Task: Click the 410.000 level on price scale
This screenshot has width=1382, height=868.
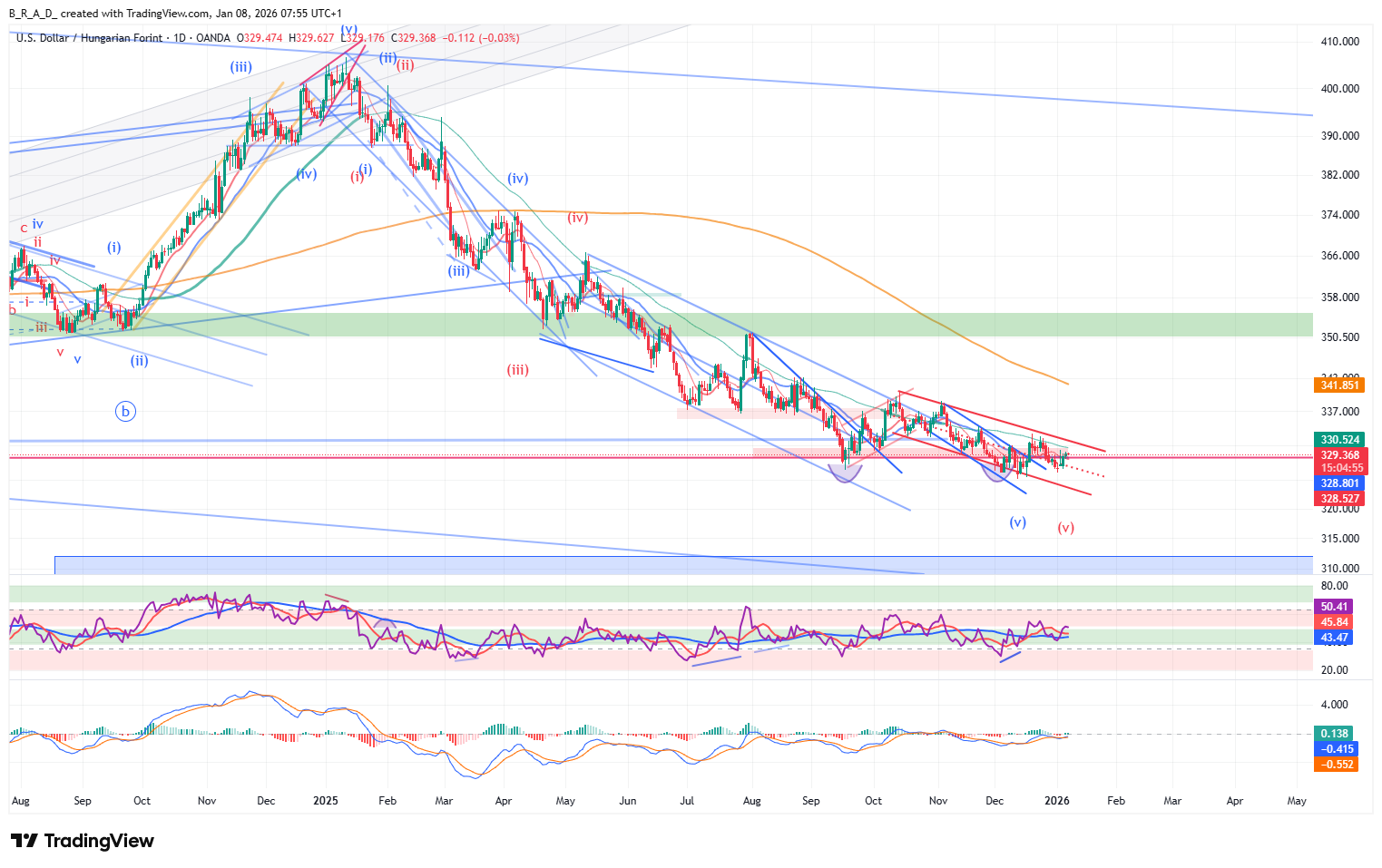Action: pos(1339,42)
